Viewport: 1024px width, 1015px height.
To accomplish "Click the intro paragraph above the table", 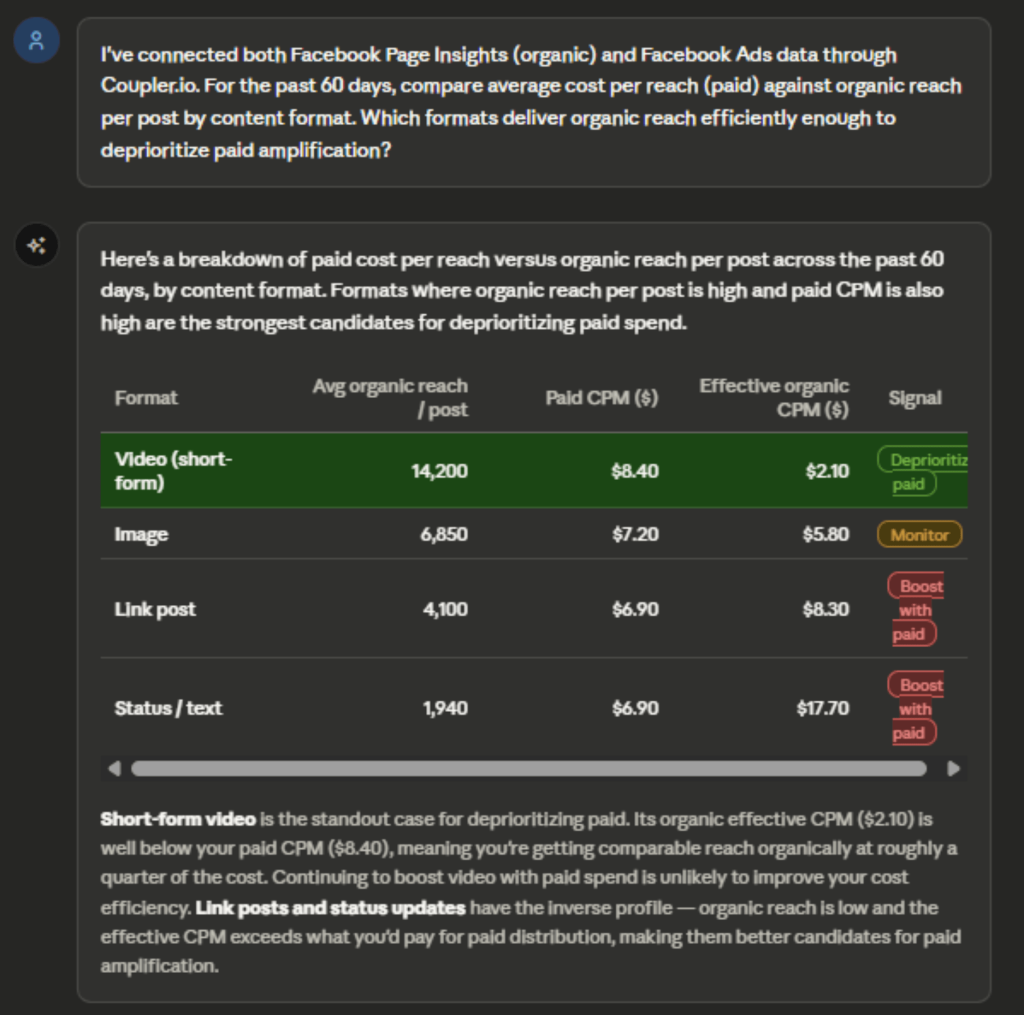I will pos(522,291).
